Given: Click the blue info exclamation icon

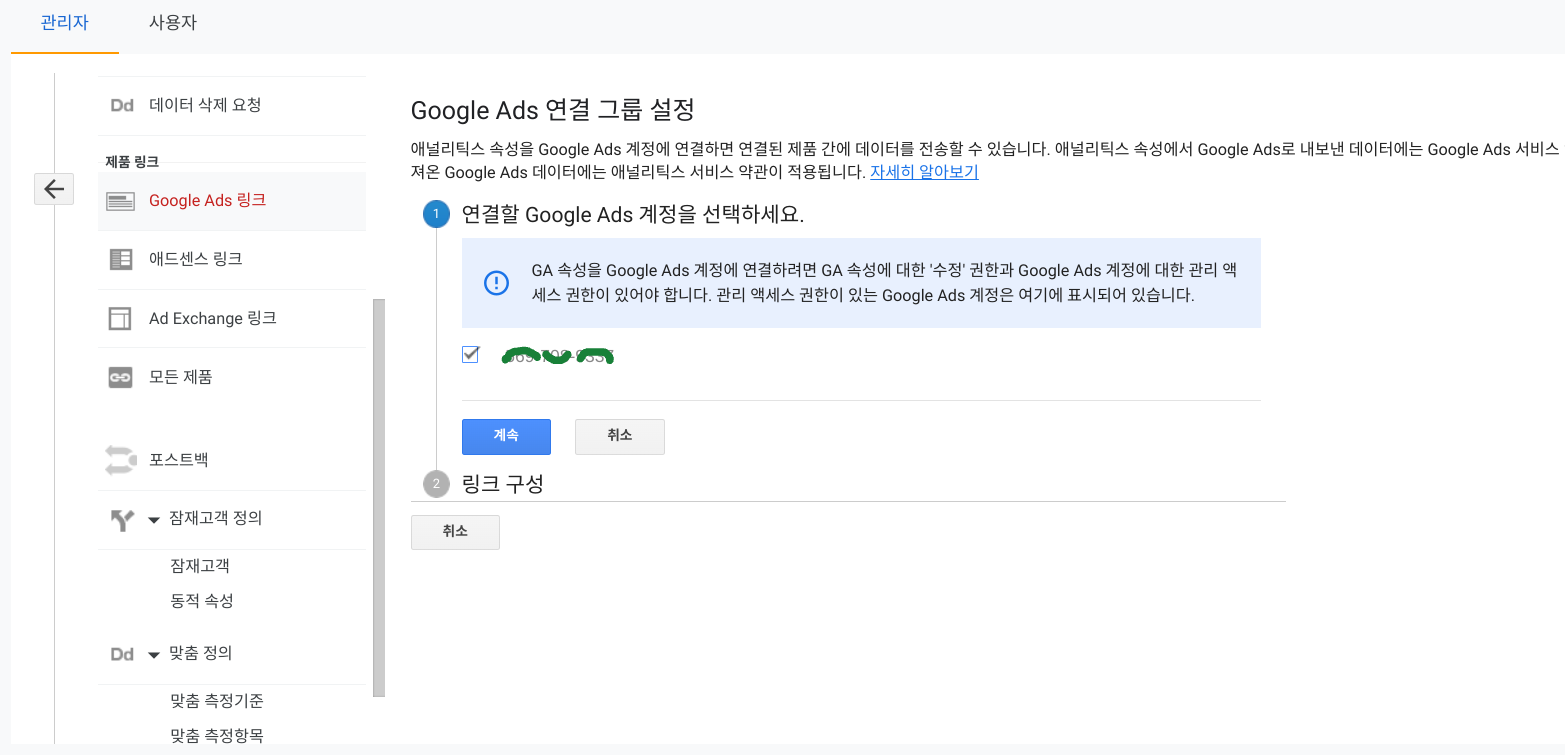Looking at the screenshot, I should click(496, 283).
